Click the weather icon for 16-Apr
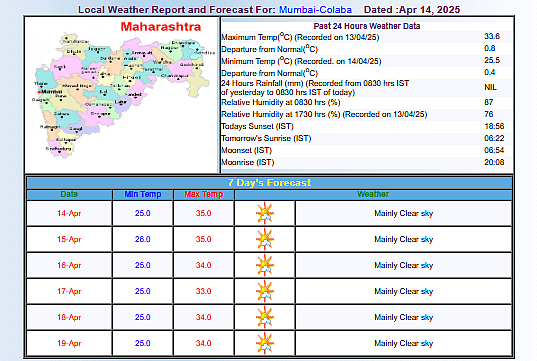This screenshot has height=361, width=537. click(x=265, y=265)
